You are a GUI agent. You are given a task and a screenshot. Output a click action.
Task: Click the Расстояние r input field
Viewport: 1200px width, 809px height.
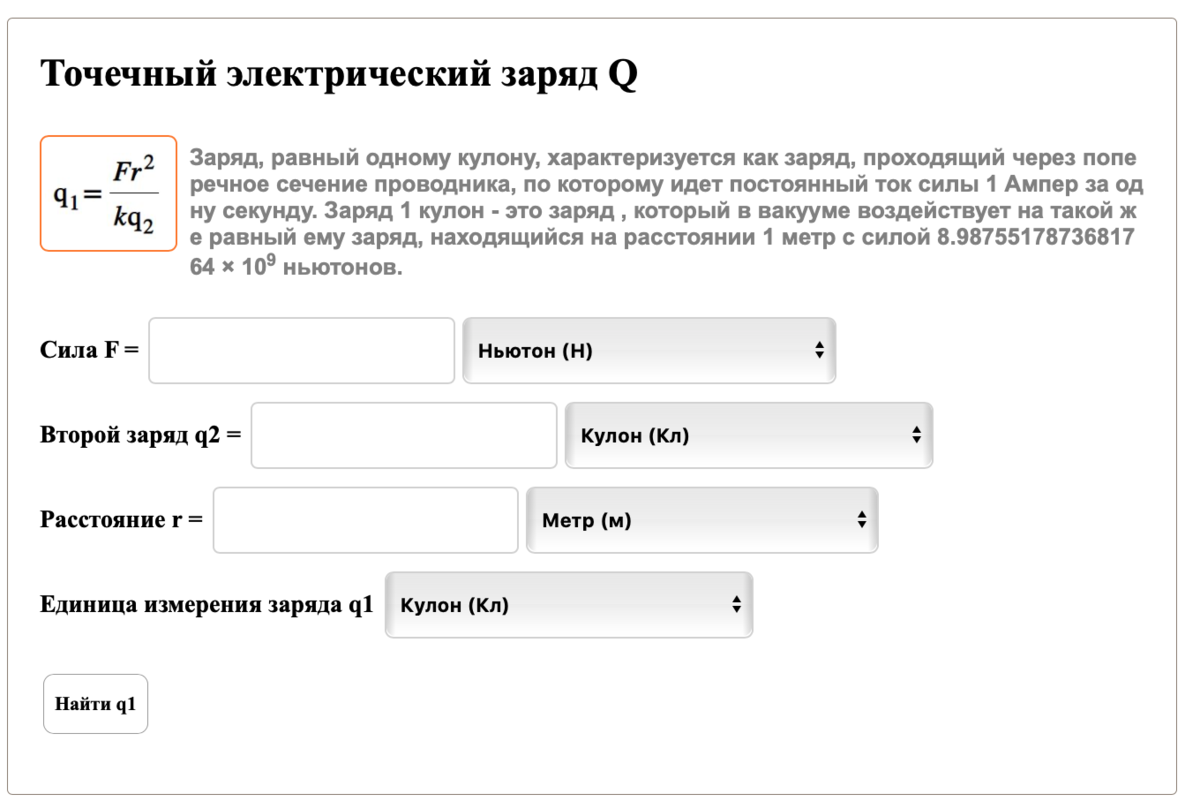[x=366, y=520]
